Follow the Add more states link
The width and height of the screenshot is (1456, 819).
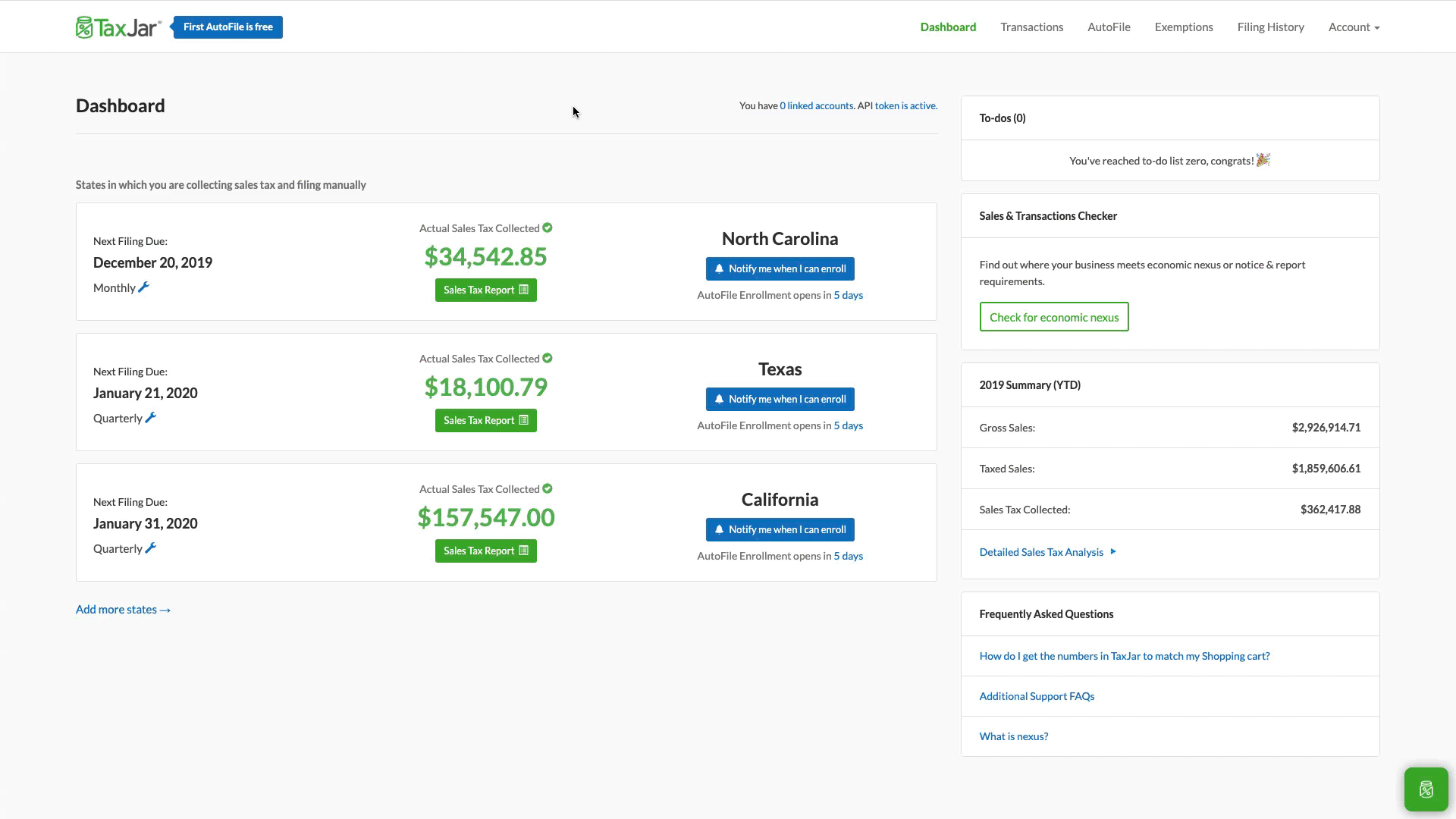[x=123, y=610]
